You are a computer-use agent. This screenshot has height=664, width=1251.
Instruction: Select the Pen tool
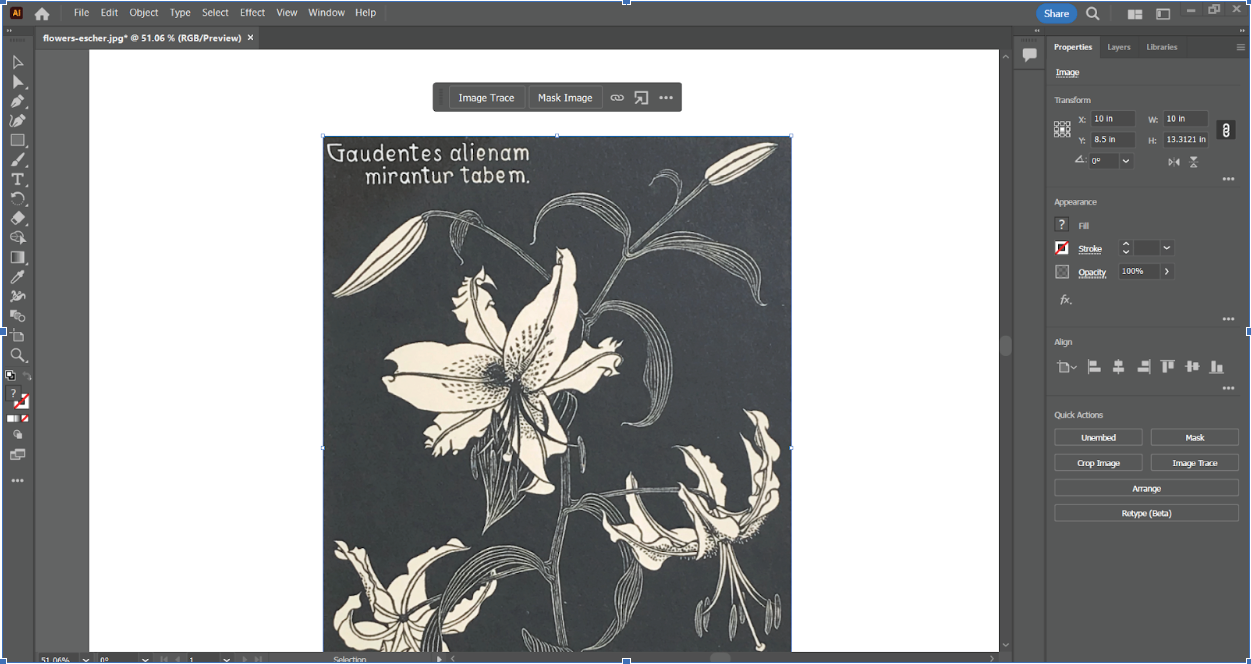point(17,101)
